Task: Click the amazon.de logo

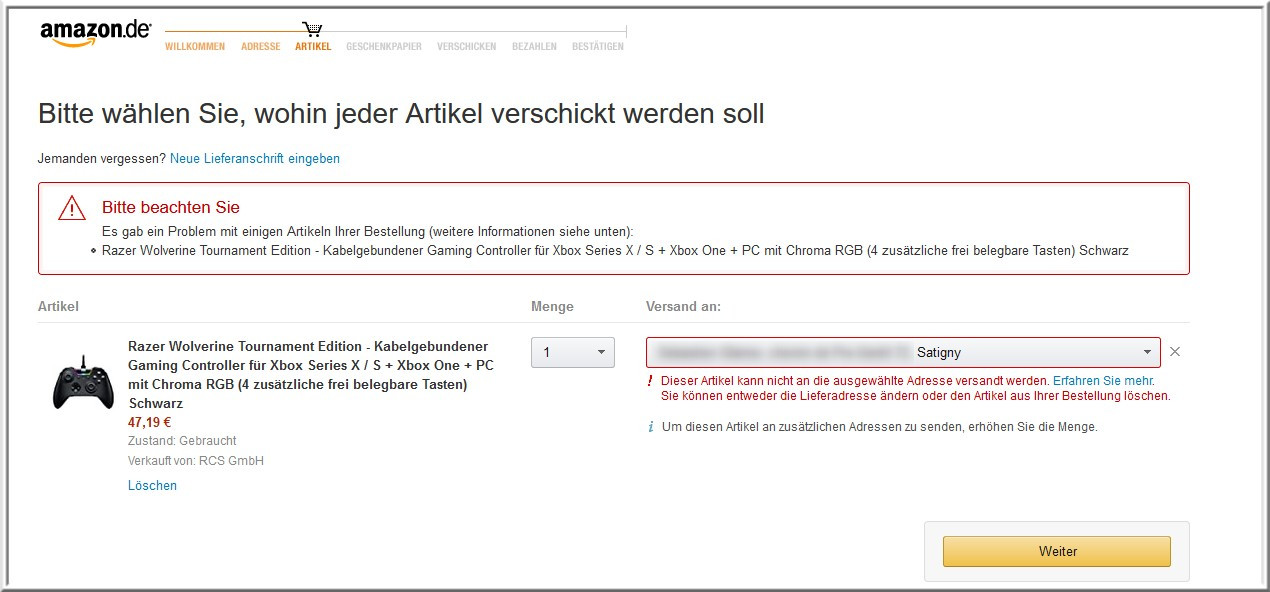Action: coord(95,34)
